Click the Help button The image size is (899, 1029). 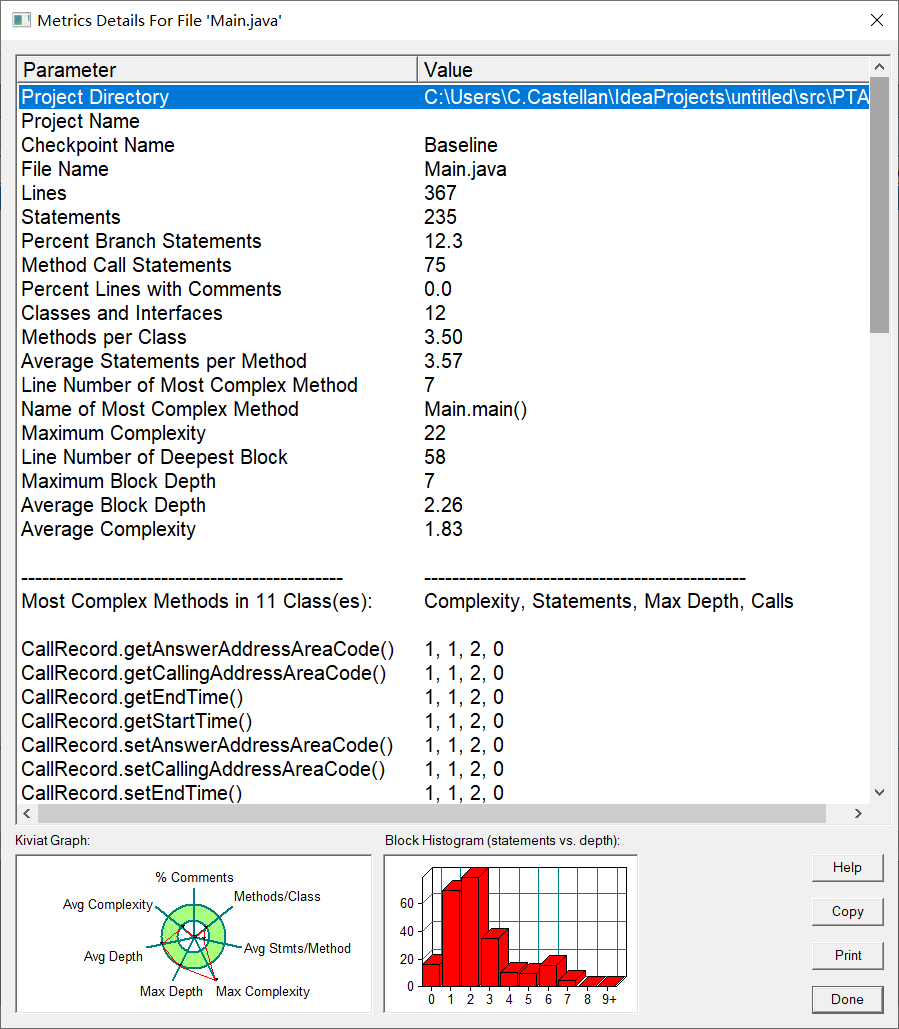[x=847, y=868]
